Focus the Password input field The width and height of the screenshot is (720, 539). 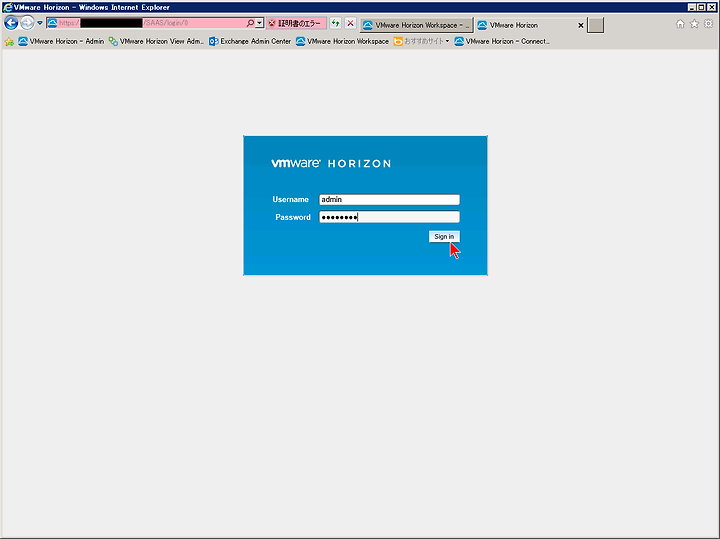[389, 217]
